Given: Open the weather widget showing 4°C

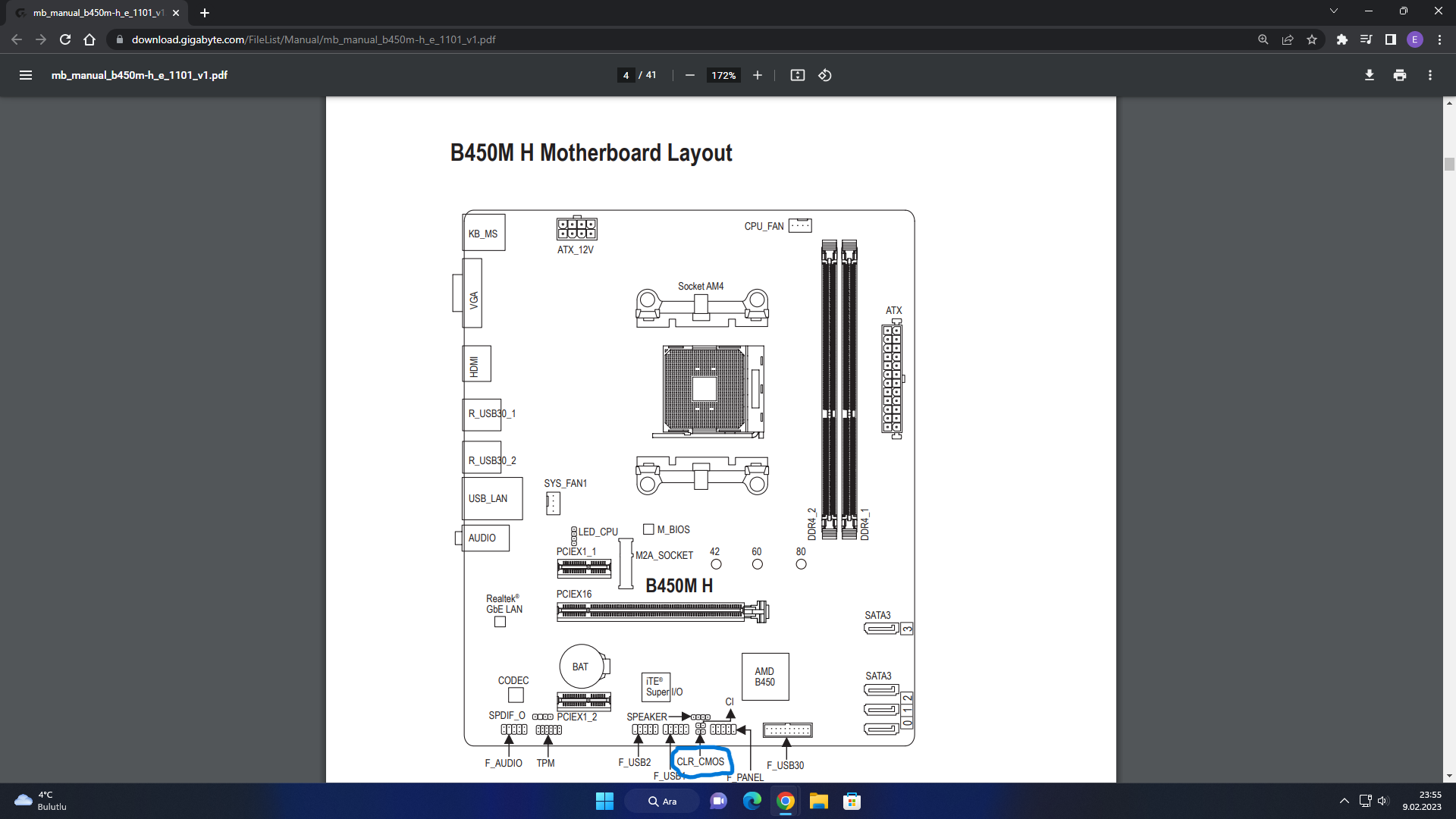Looking at the screenshot, I should coord(42,801).
